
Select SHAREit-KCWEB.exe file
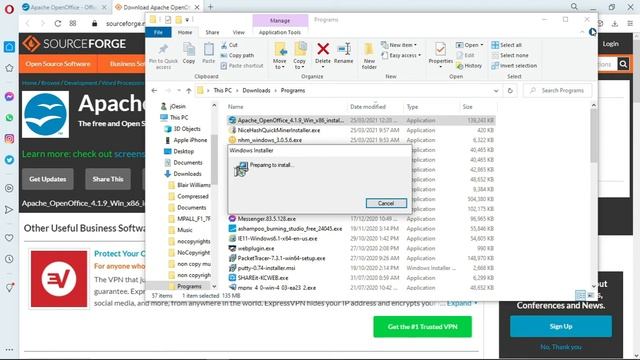click(262, 278)
